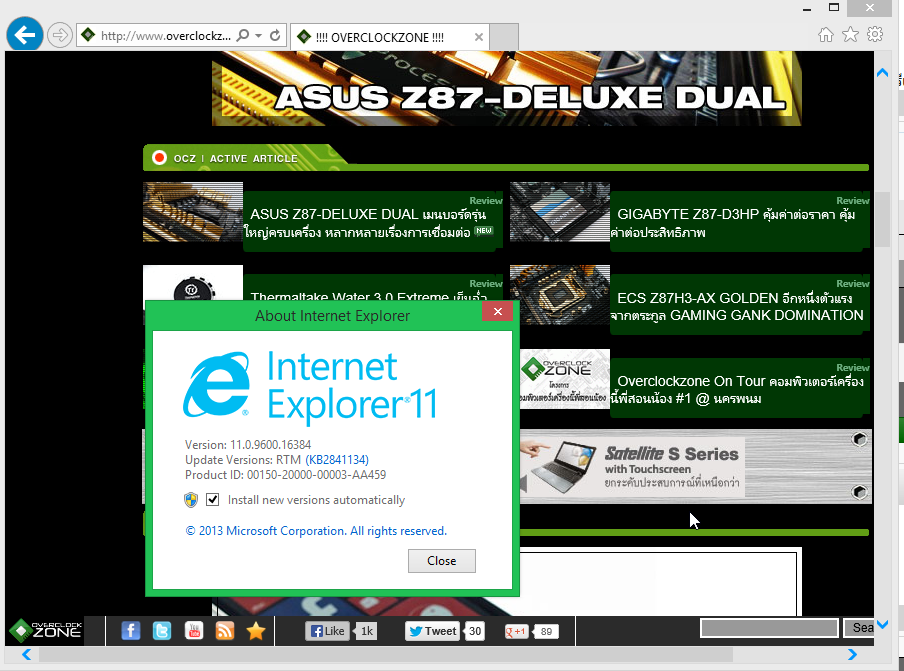Click the overclockzone URL in the address field
The height and width of the screenshot is (671, 904).
point(166,36)
